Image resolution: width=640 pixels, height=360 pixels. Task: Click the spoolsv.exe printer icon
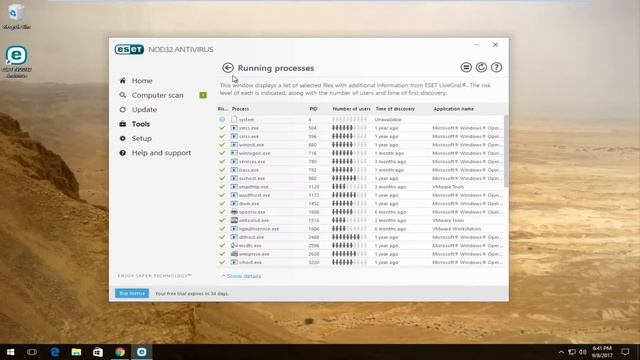tap(234, 212)
